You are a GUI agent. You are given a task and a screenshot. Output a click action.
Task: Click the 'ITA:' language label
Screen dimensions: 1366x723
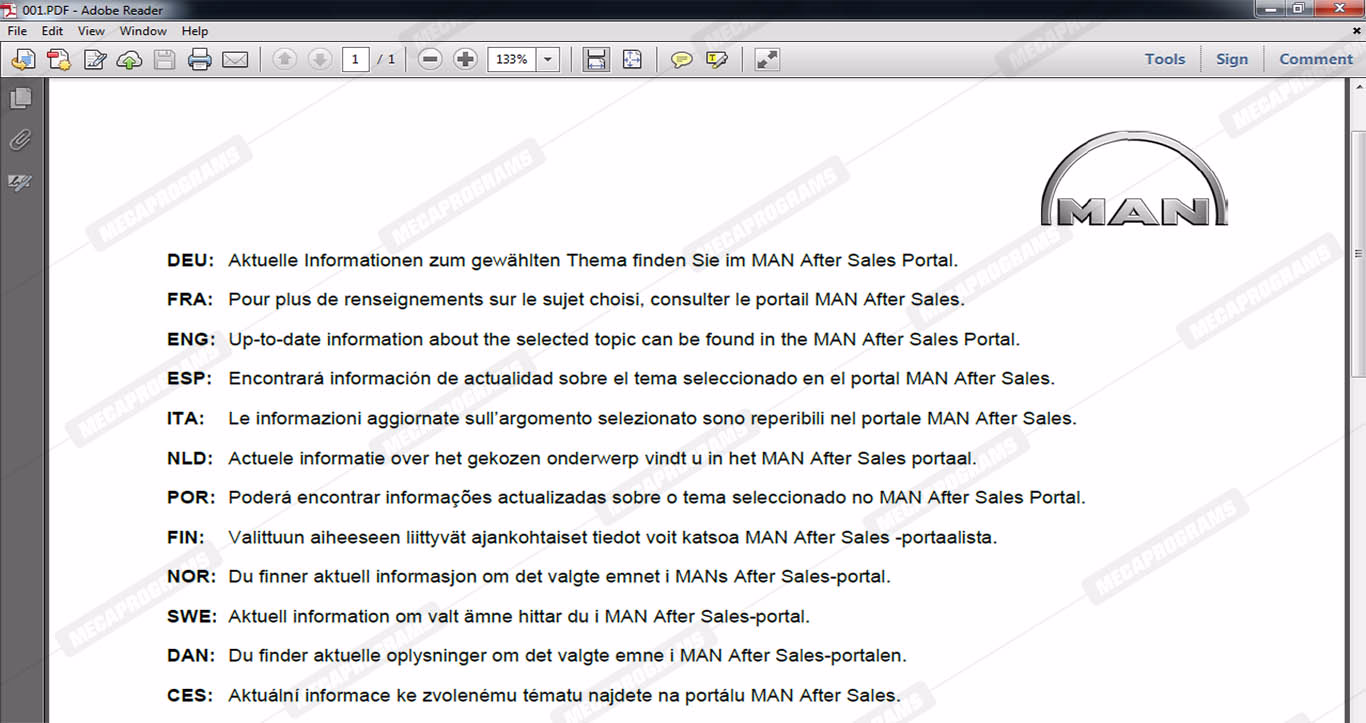[x=186, y=418]
